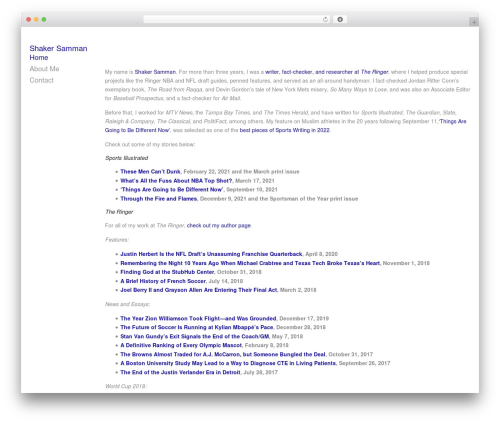Open a new tab with plus button
500x423 pixels.
[474, 22]
